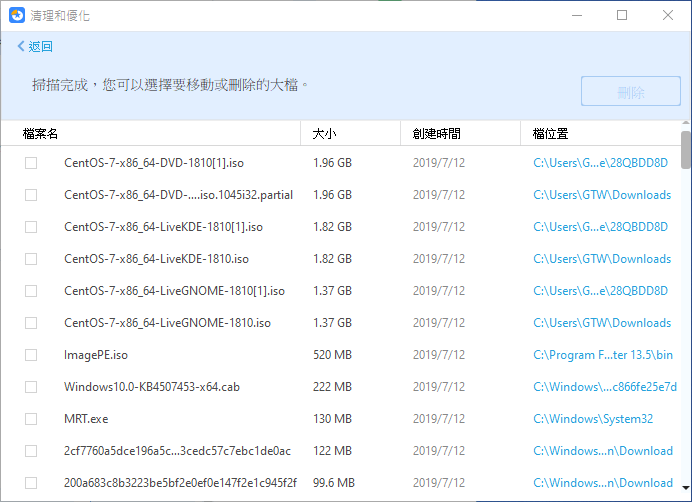Sort by 檔案名 column header
The image size is (692, 502).
(41, 134)
